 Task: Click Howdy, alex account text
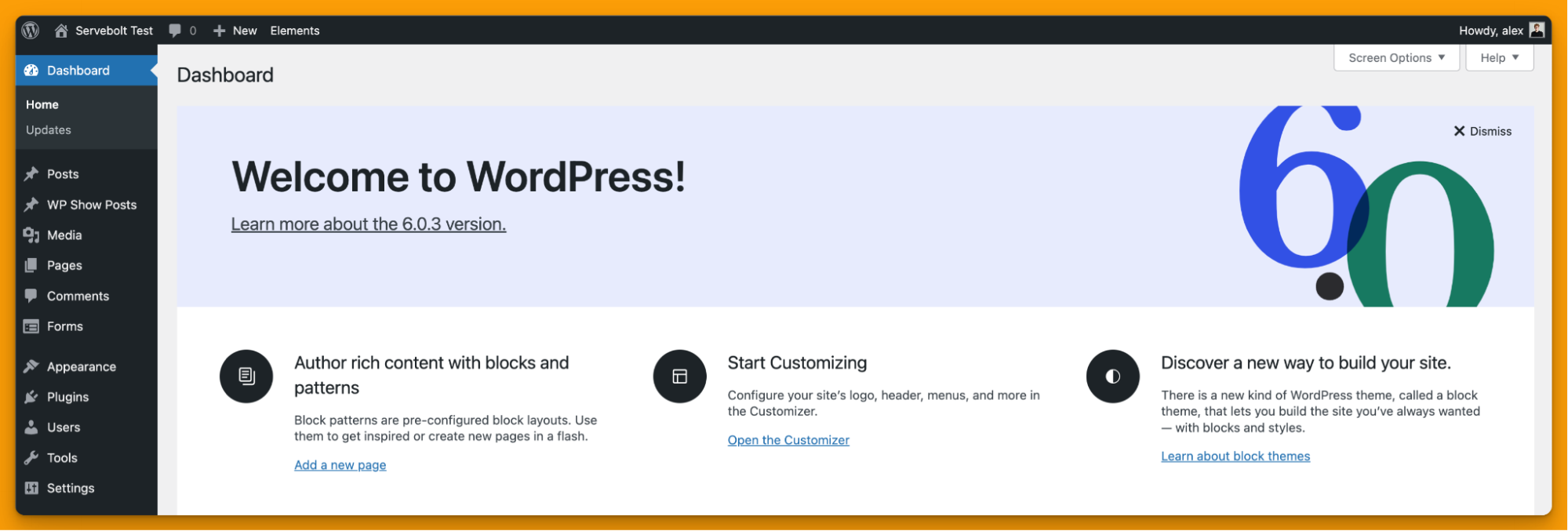(1491, 31)
